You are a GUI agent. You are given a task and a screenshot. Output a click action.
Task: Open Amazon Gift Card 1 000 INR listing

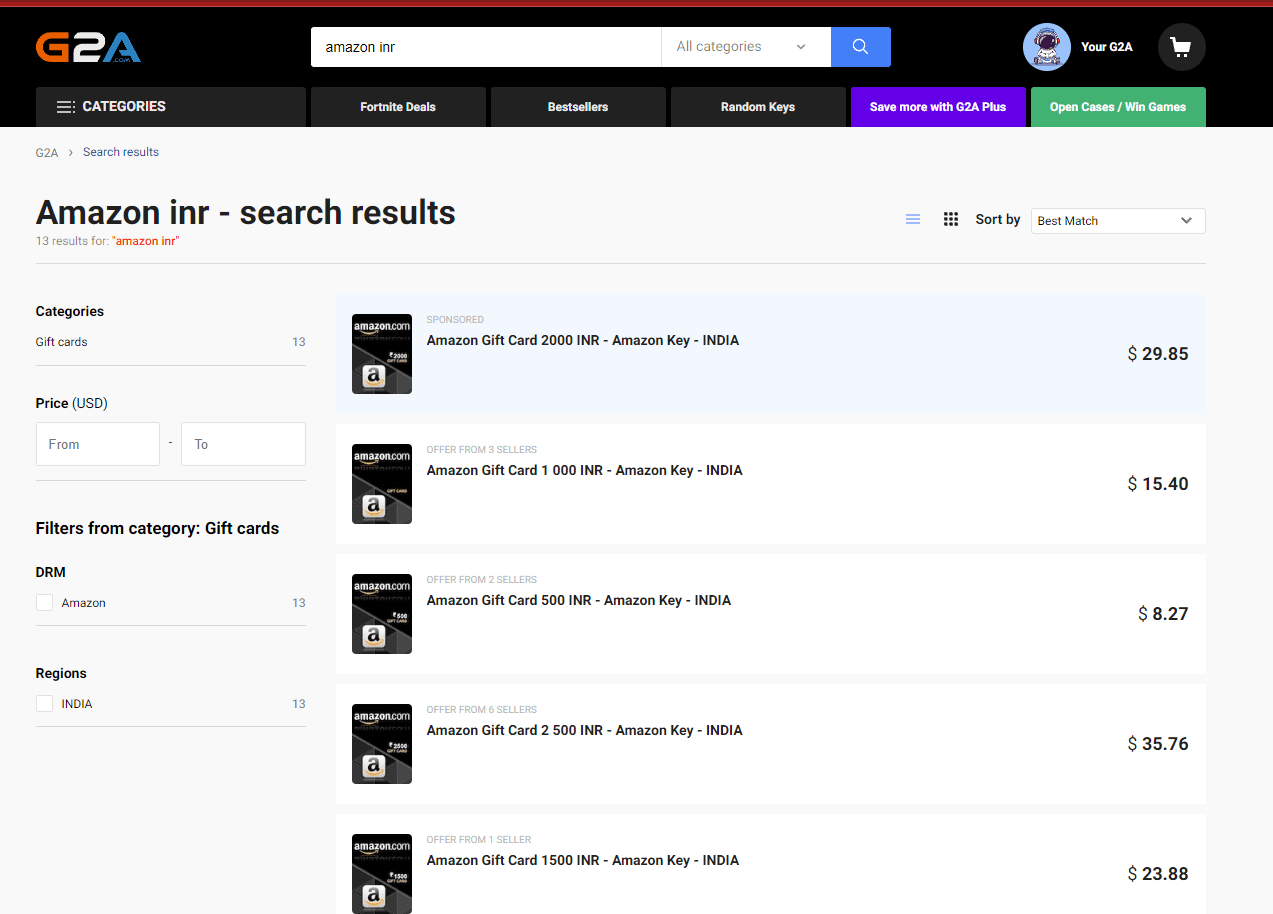click(585, 470)
